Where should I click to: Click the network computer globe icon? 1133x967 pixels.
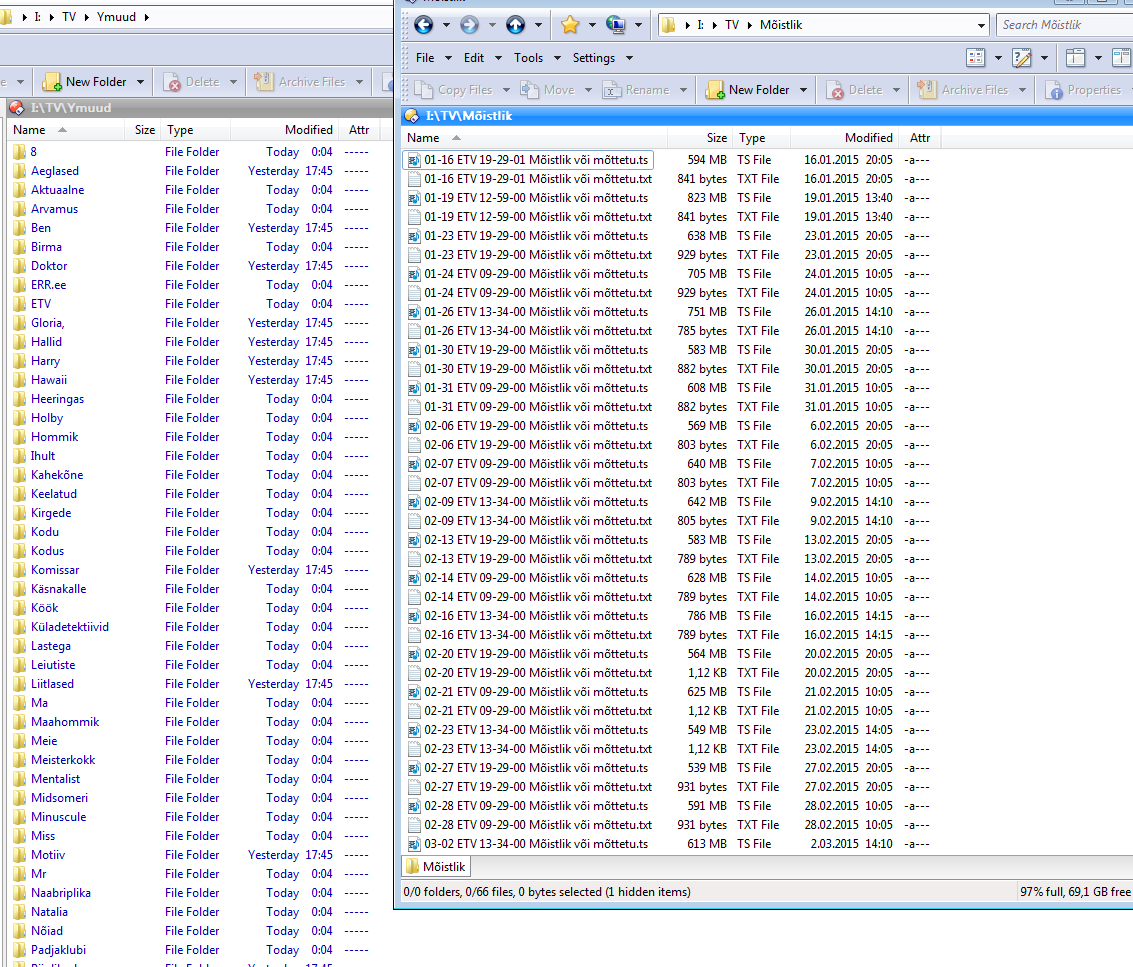[616, 25]
